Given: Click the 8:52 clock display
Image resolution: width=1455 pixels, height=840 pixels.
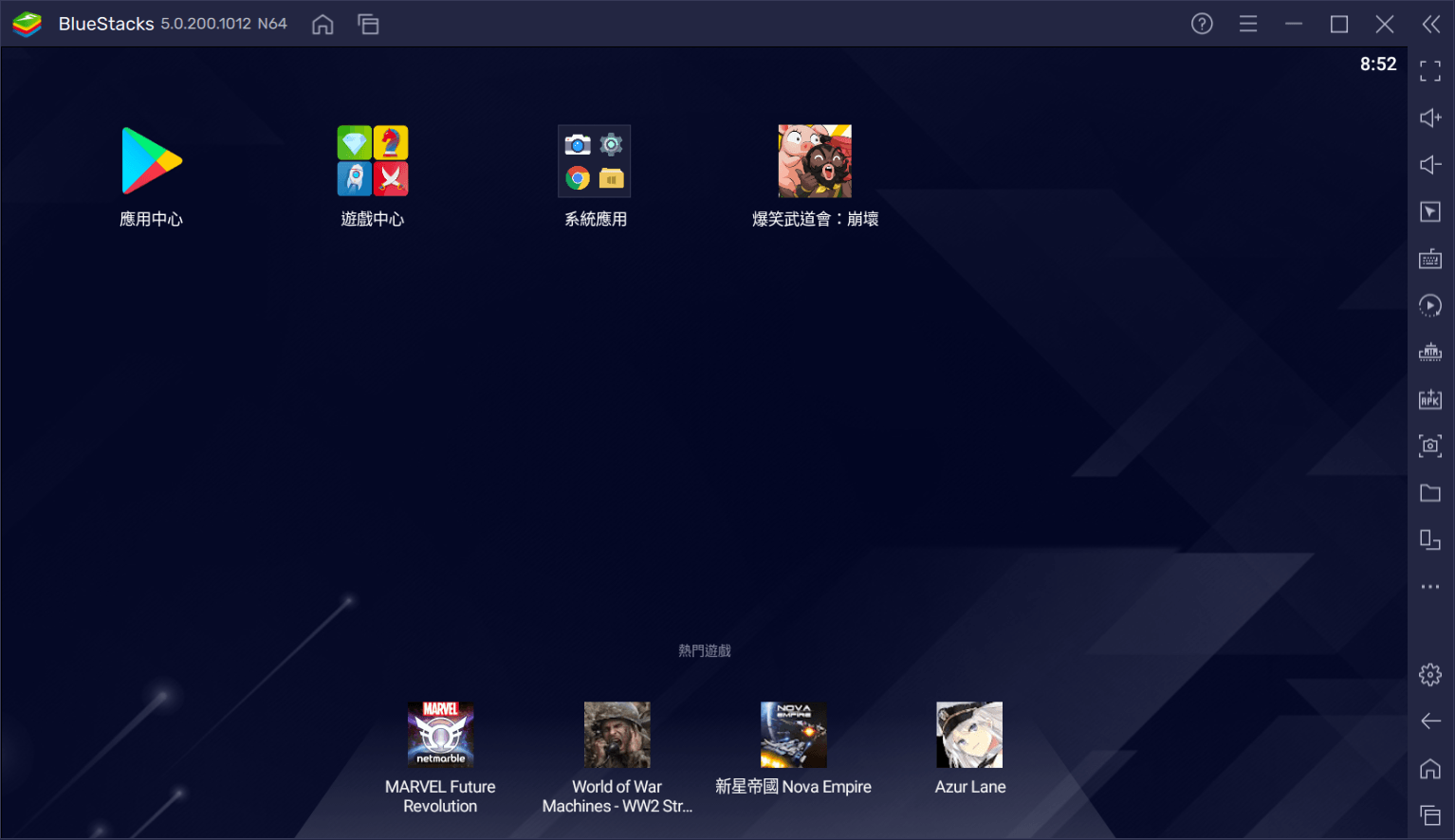Looking at the screenshot, I should coord(1378,64).
